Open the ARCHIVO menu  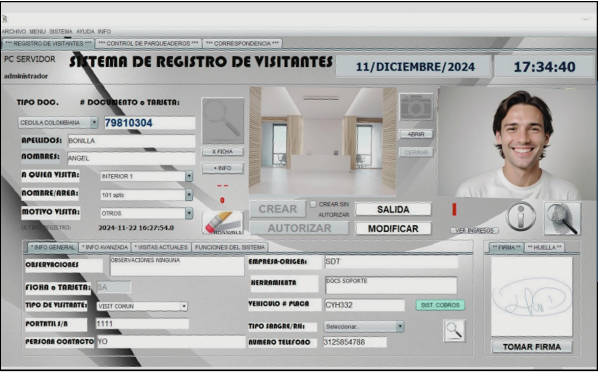click(14, 31)
